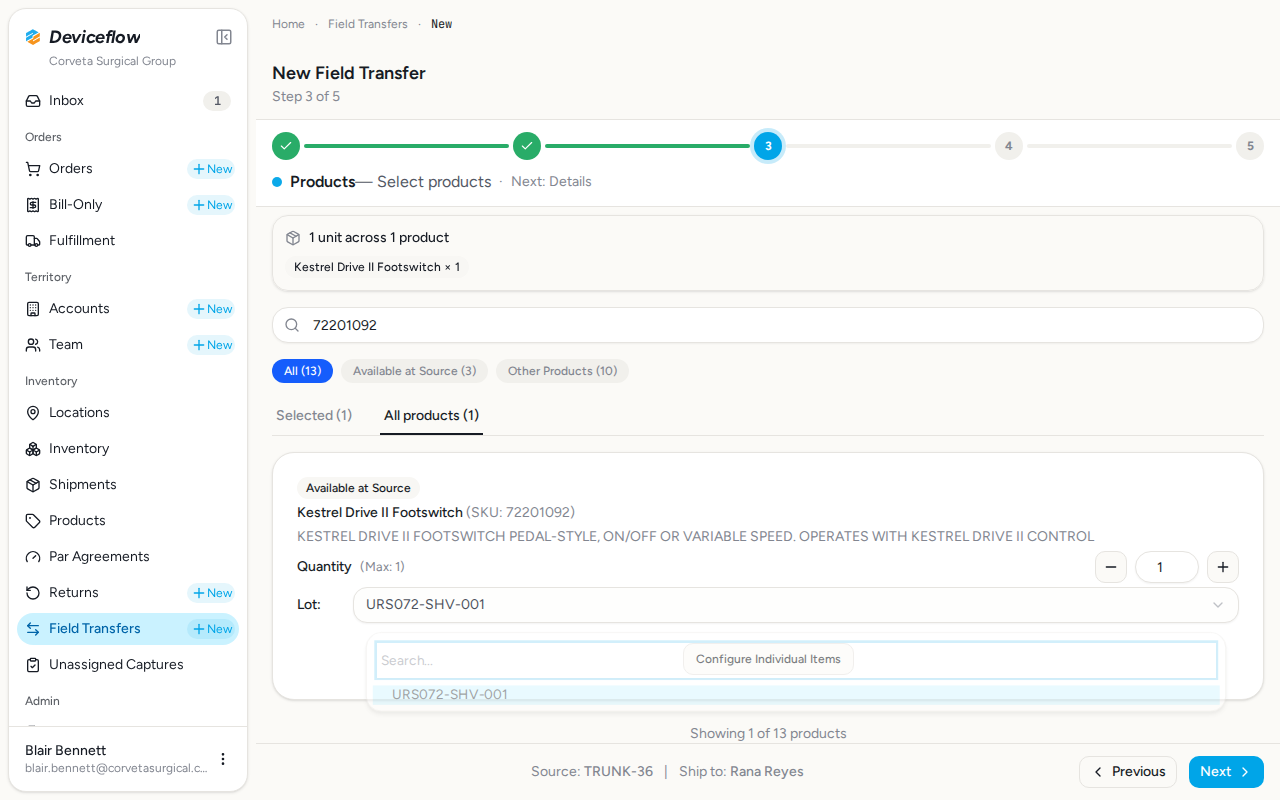The image size is (1280, 800).
Task: Filter by All (13) chip
Action: 302,371
